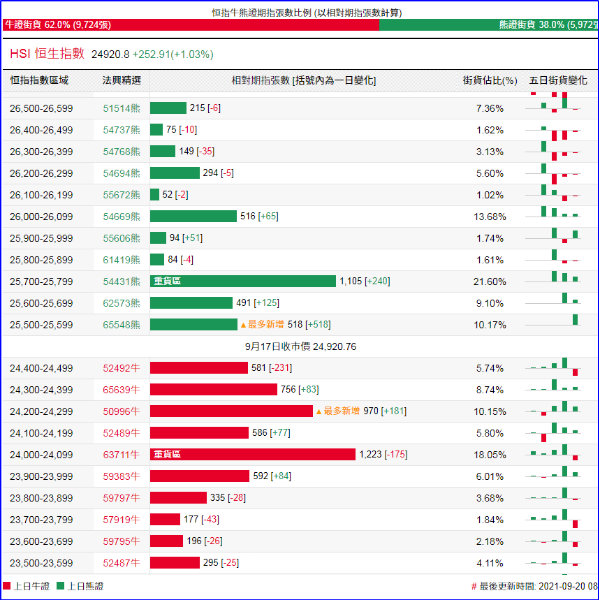The height and width of the screenshot is (600, 599).
Task: Click the red 上日牛證 legend square
Action: (x=7, y=586)
